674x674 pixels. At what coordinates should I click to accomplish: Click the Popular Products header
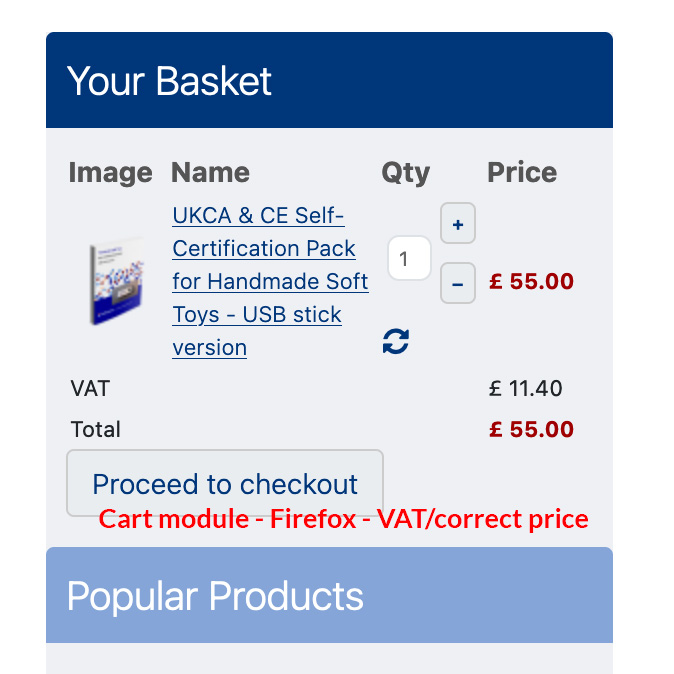215,596
